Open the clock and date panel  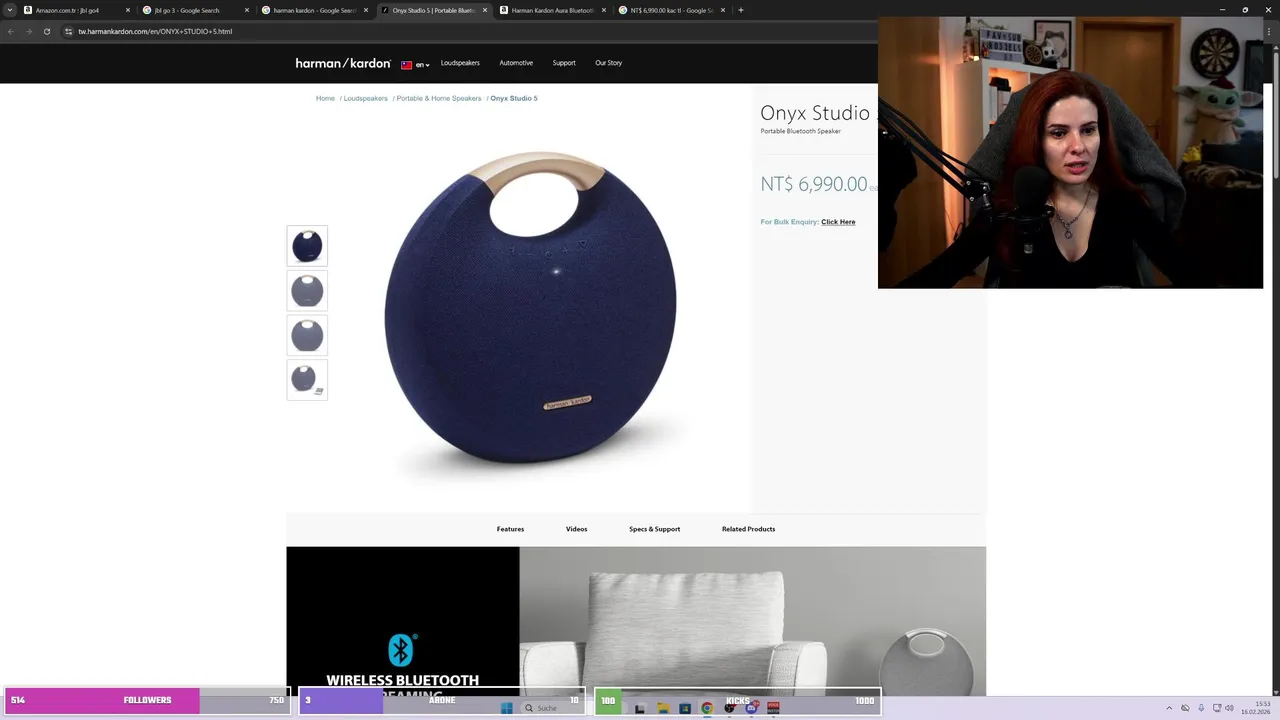click(x=1256, y=708)
